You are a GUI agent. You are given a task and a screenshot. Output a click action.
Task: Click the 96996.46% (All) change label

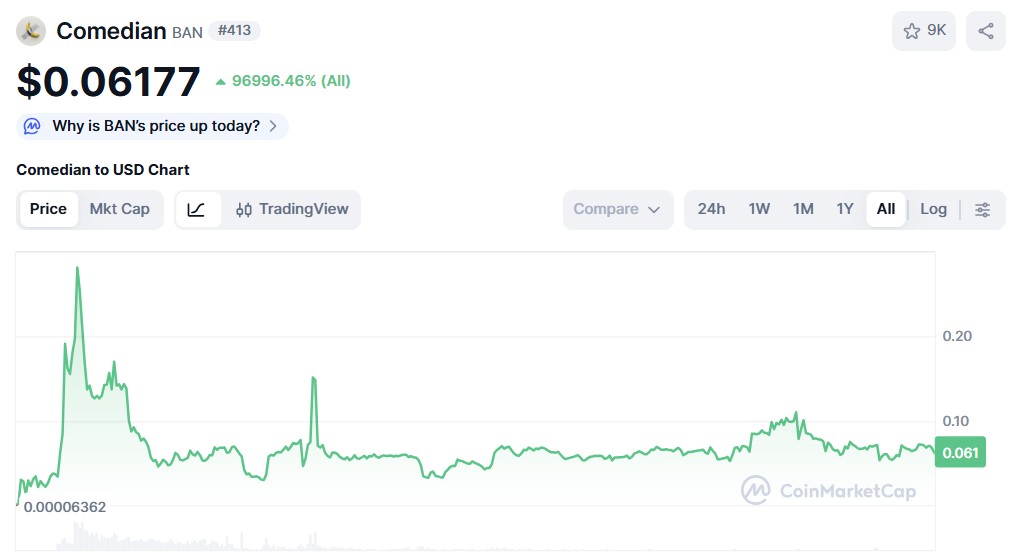coord(284,81)
